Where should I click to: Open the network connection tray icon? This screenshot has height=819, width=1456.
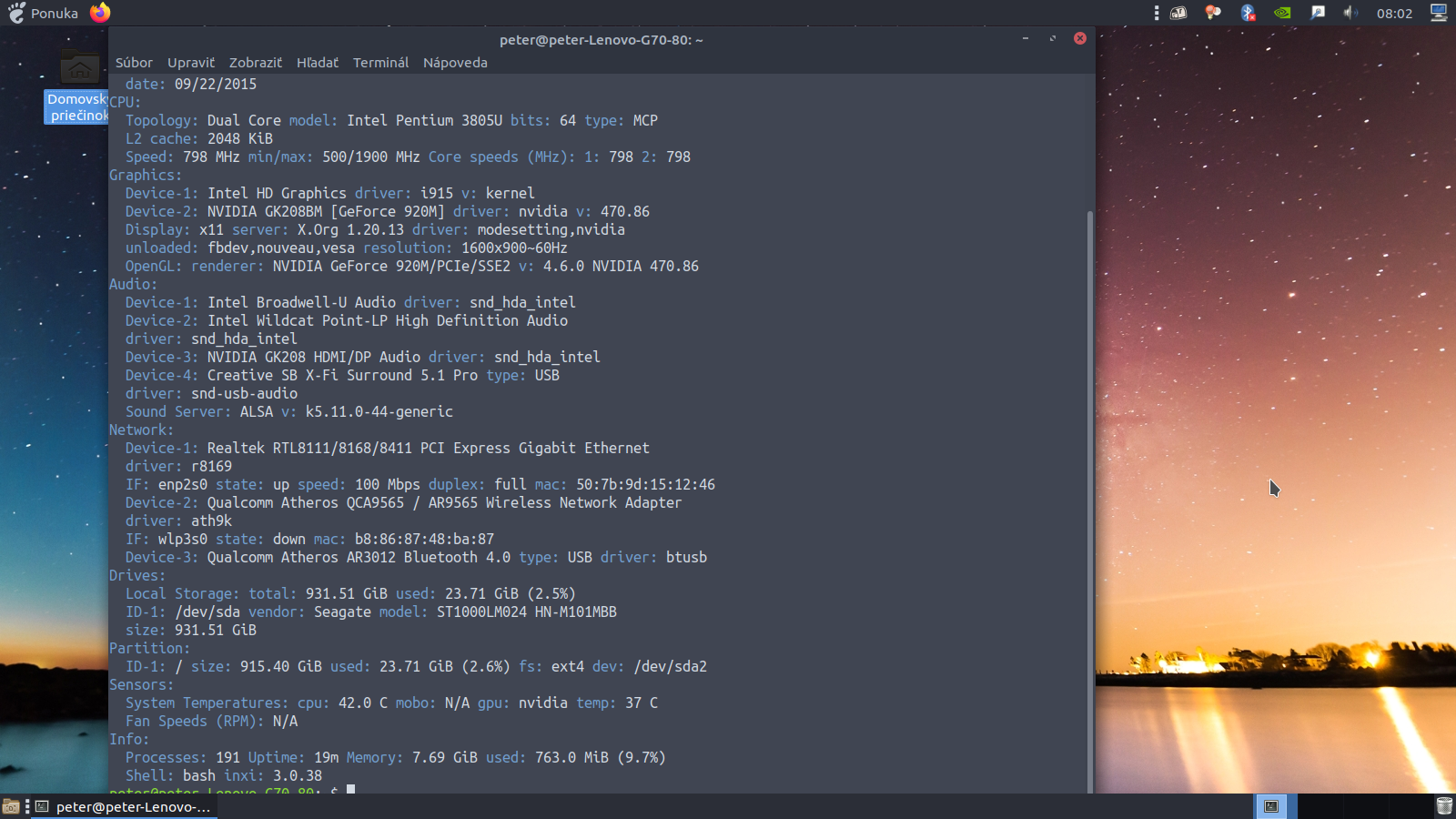[x=1317, y=13]
